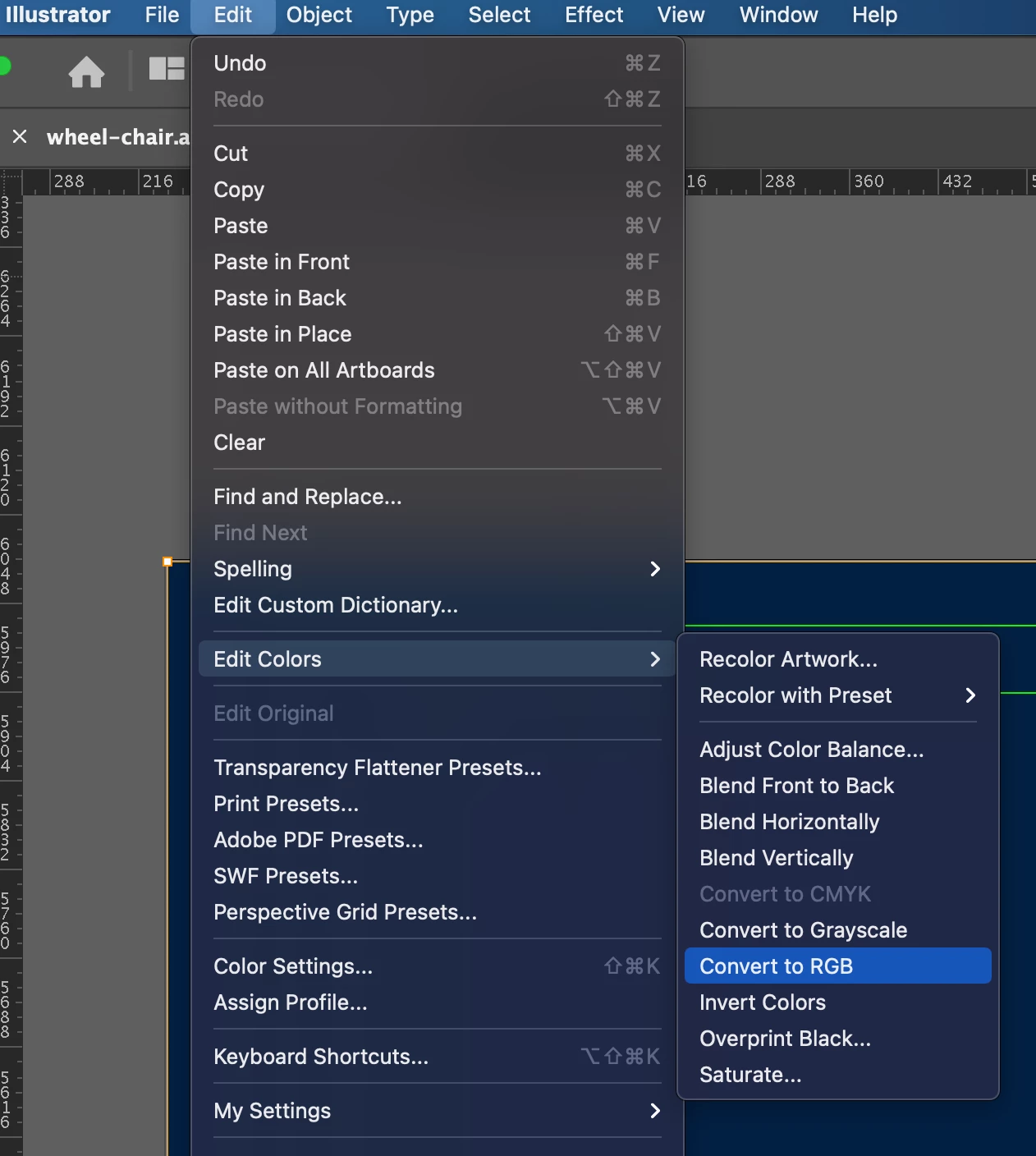Viewport: 1036px width, 1156px height.
Task: Choose Clear from Edit menu
Action: [437, 443]
